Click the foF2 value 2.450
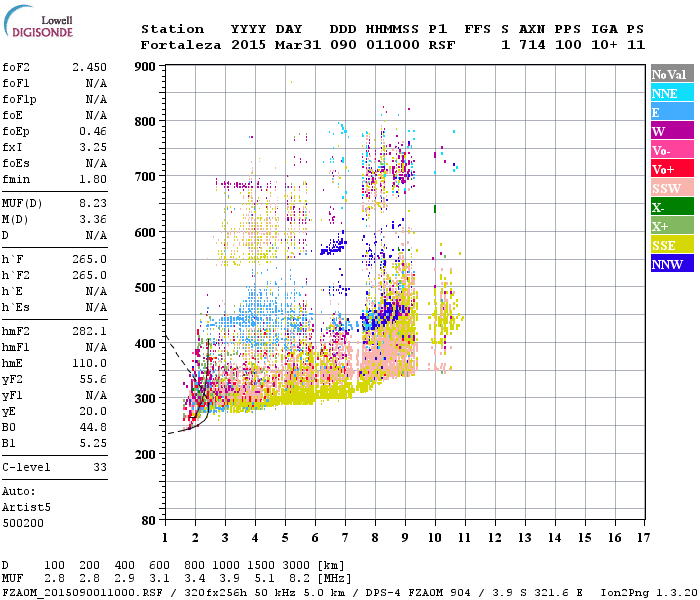Screen dimensions: 700x600 [89, 66]
